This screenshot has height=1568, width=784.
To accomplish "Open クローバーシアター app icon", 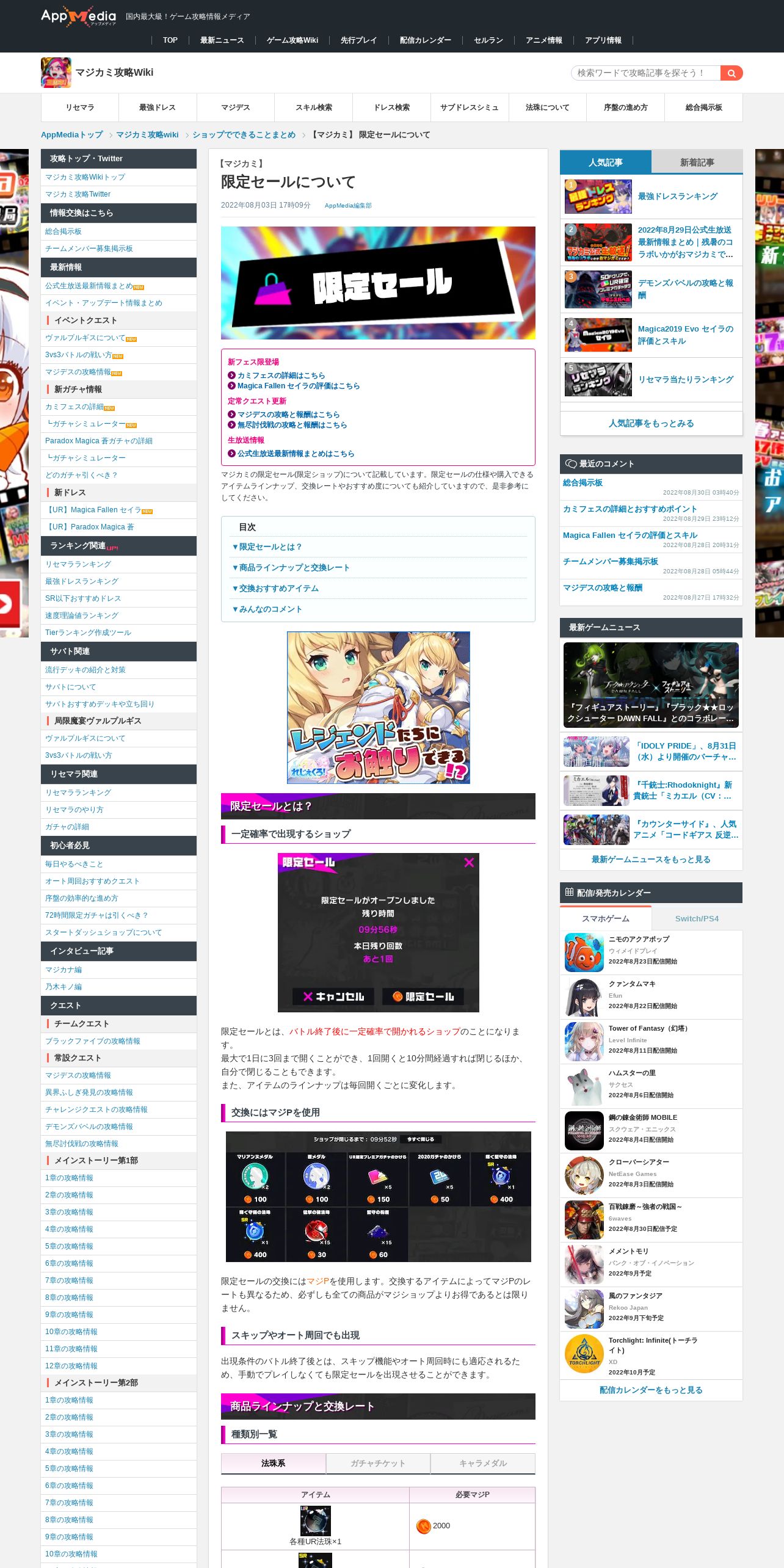I will (584, 1175).
